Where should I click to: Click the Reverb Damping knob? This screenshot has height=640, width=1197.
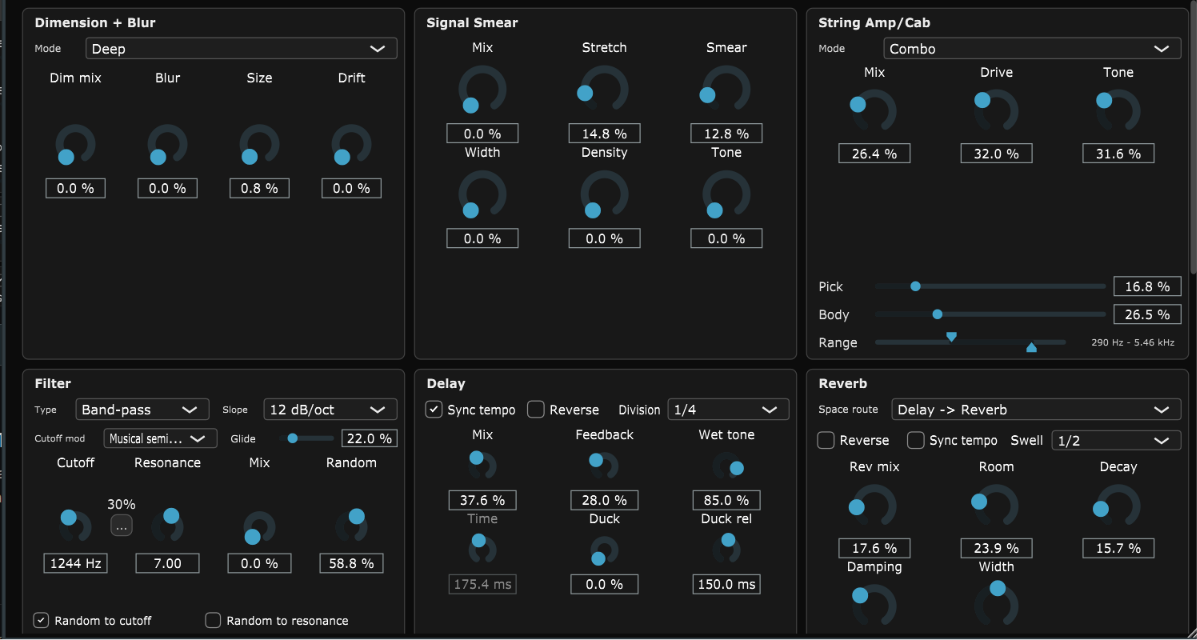[873, 607]
